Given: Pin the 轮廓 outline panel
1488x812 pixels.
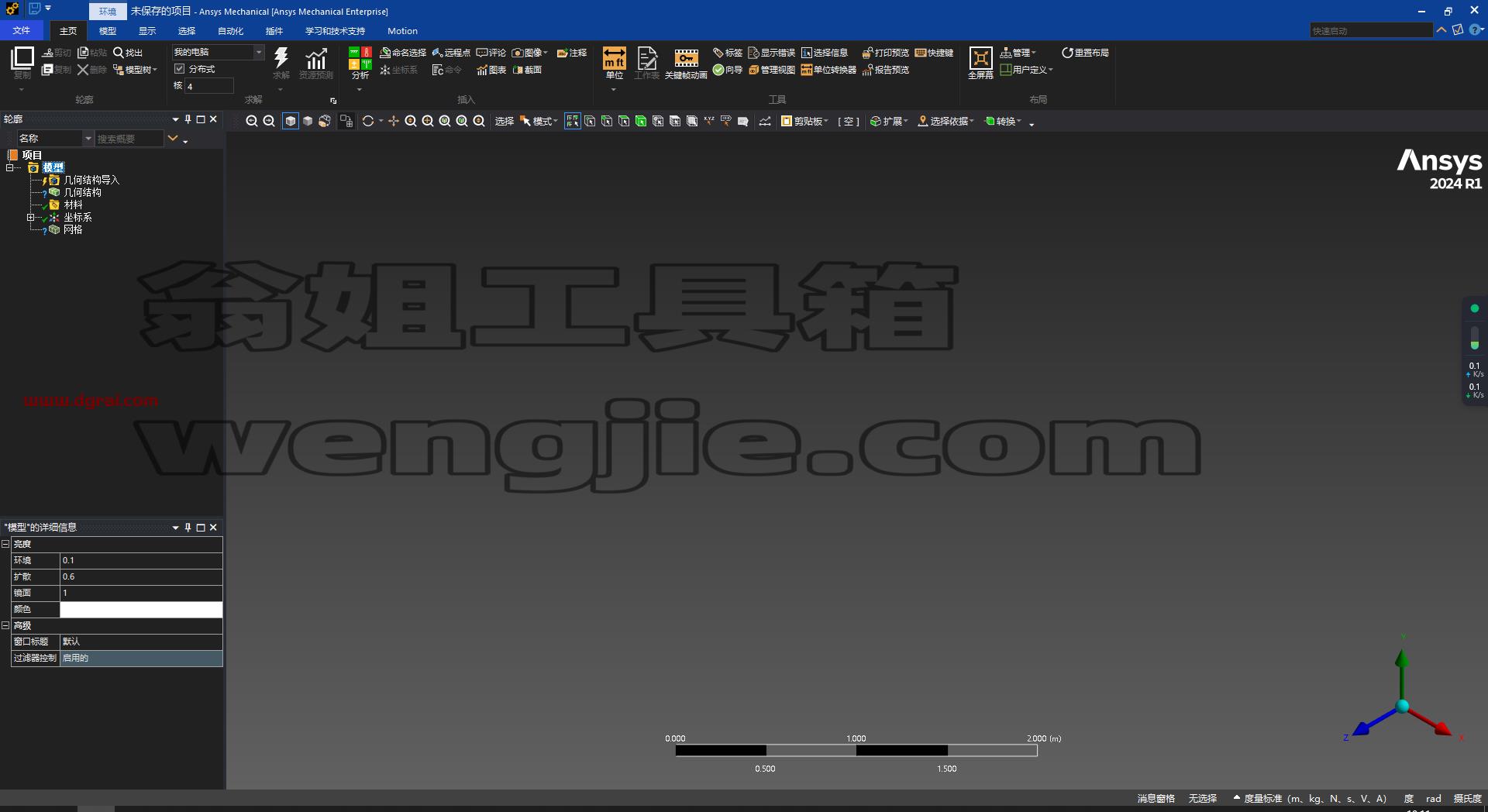Looking at the screenshot, I should (x=188, y=119).
